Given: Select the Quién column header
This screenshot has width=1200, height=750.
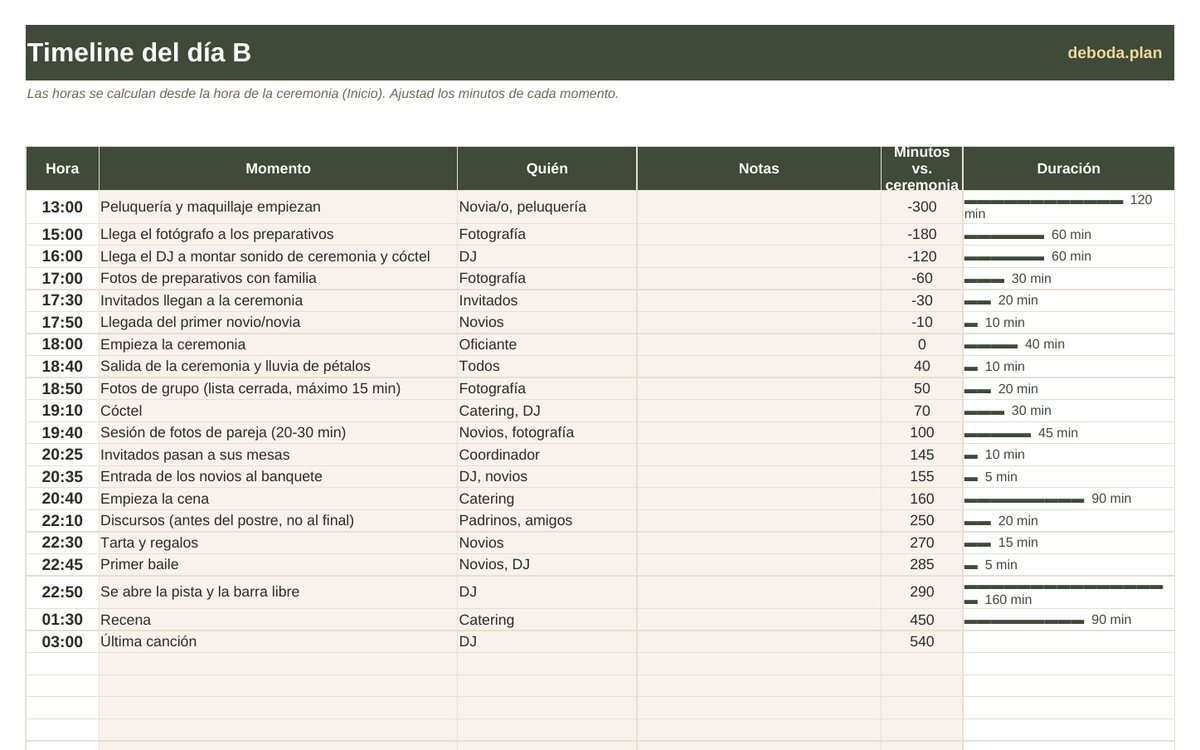Looking at the screenshot, I should [547, 168].
